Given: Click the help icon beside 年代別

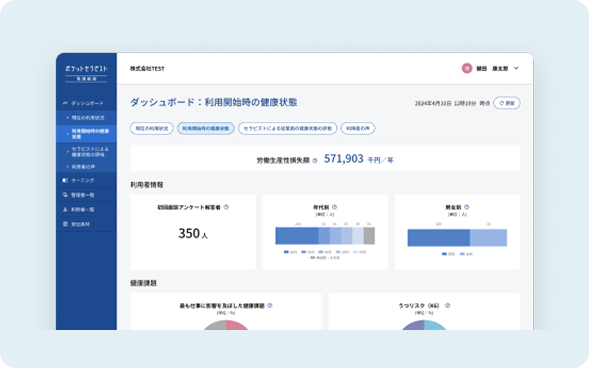Looking at the screenshot, I should coord(334,207).
